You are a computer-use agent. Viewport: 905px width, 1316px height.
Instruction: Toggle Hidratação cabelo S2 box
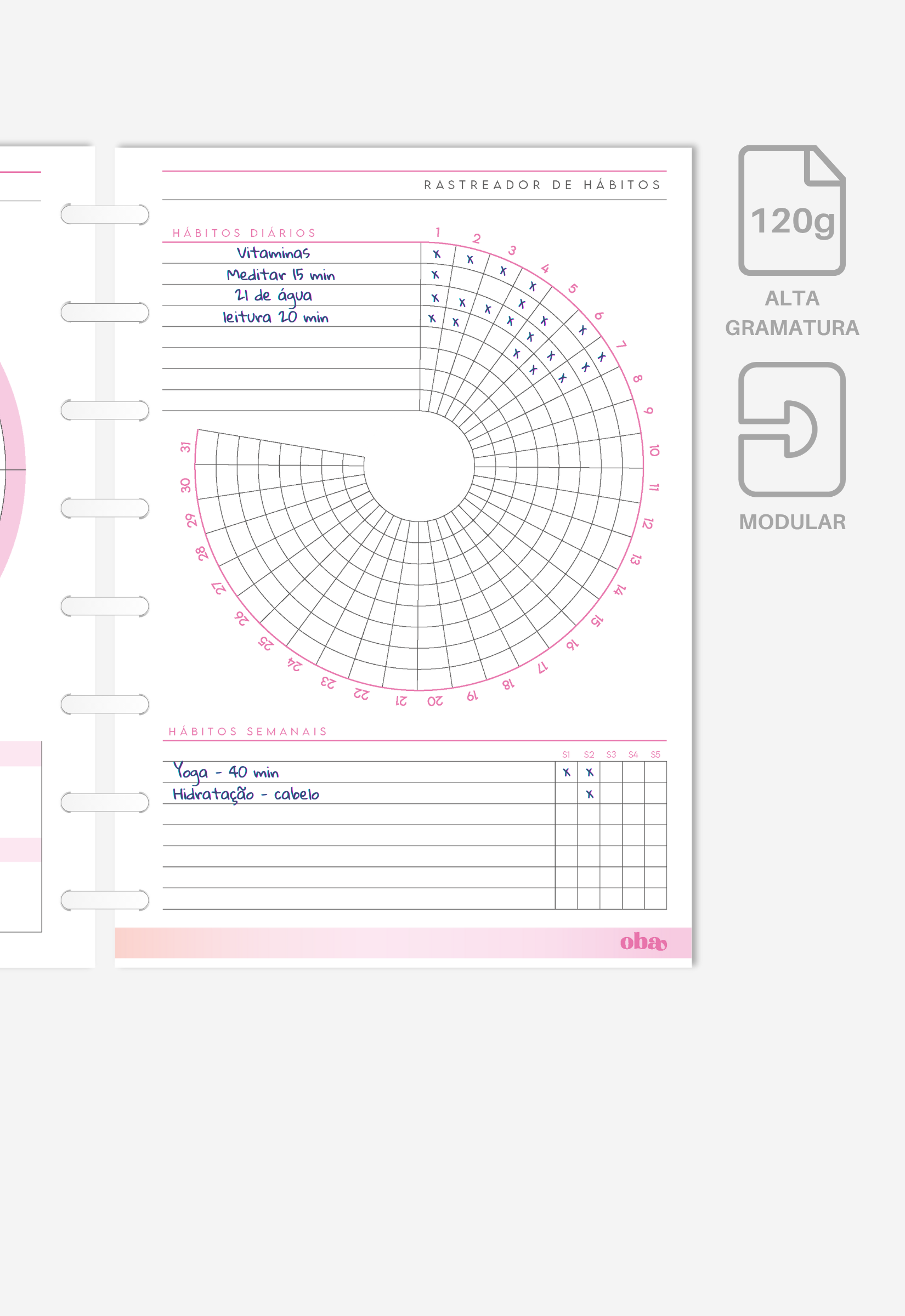pos(589,793)
